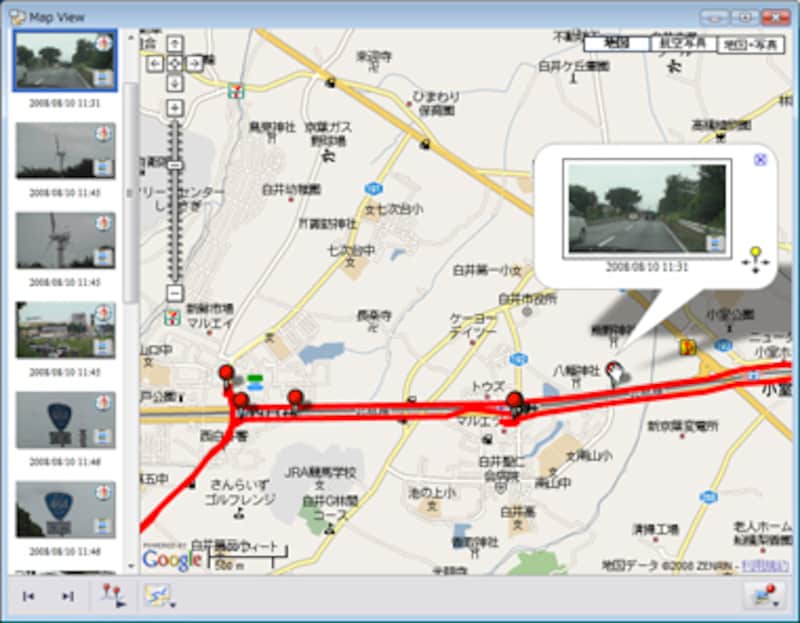Viewport: 800px width, 623px height.
Task: Click the route track map toolbar icon
Action: (156, 595)
